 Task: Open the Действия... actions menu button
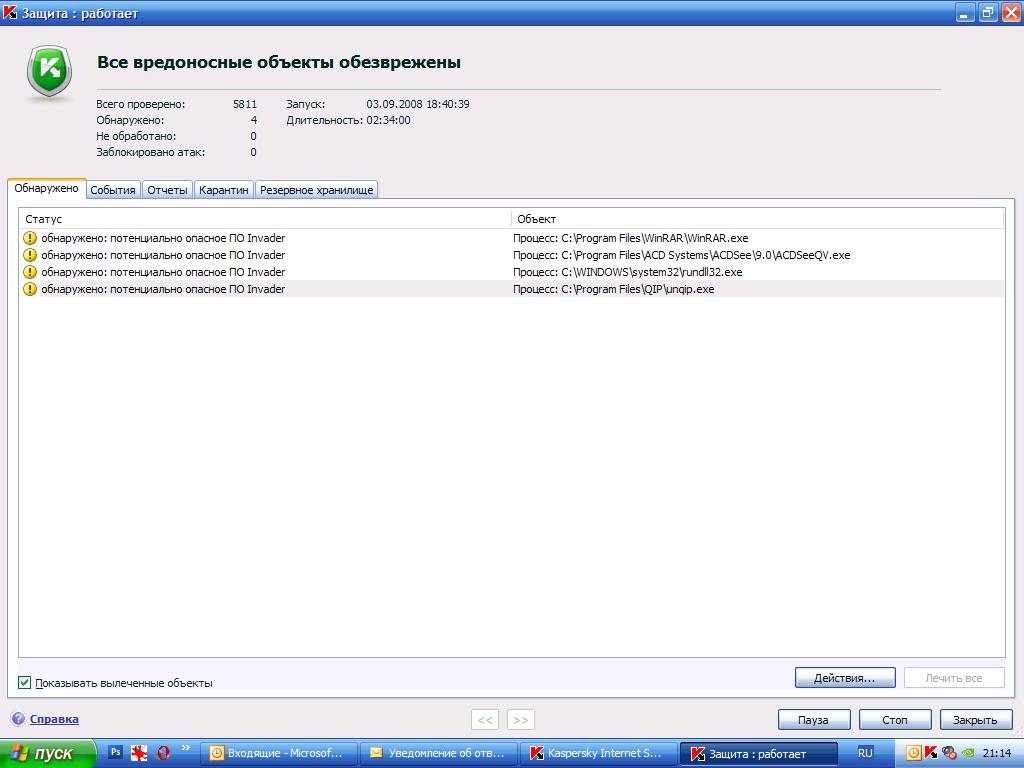pyautogui.click(x=844, y=678)
